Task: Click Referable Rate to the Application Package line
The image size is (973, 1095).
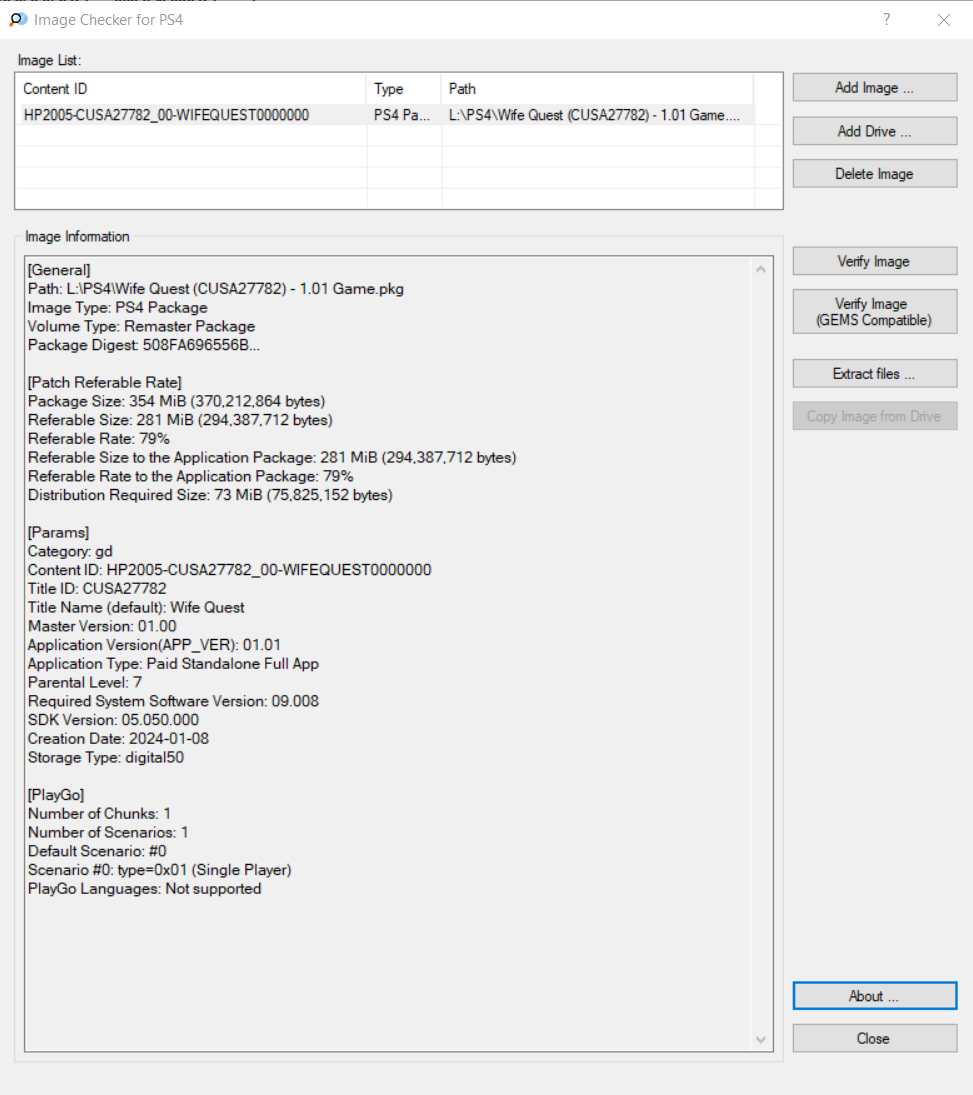Action: 191,476
